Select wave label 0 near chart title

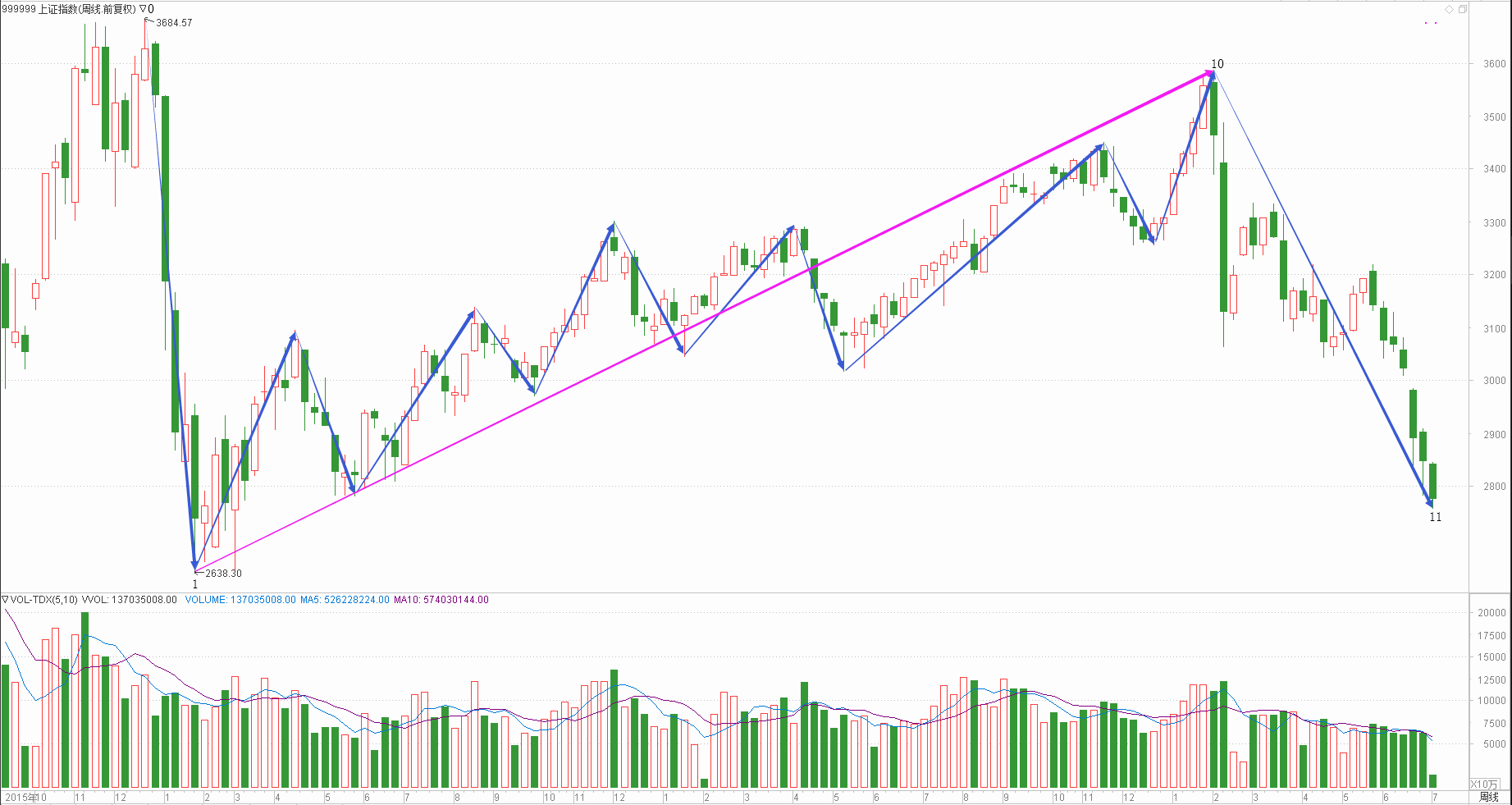coord(151,9)
